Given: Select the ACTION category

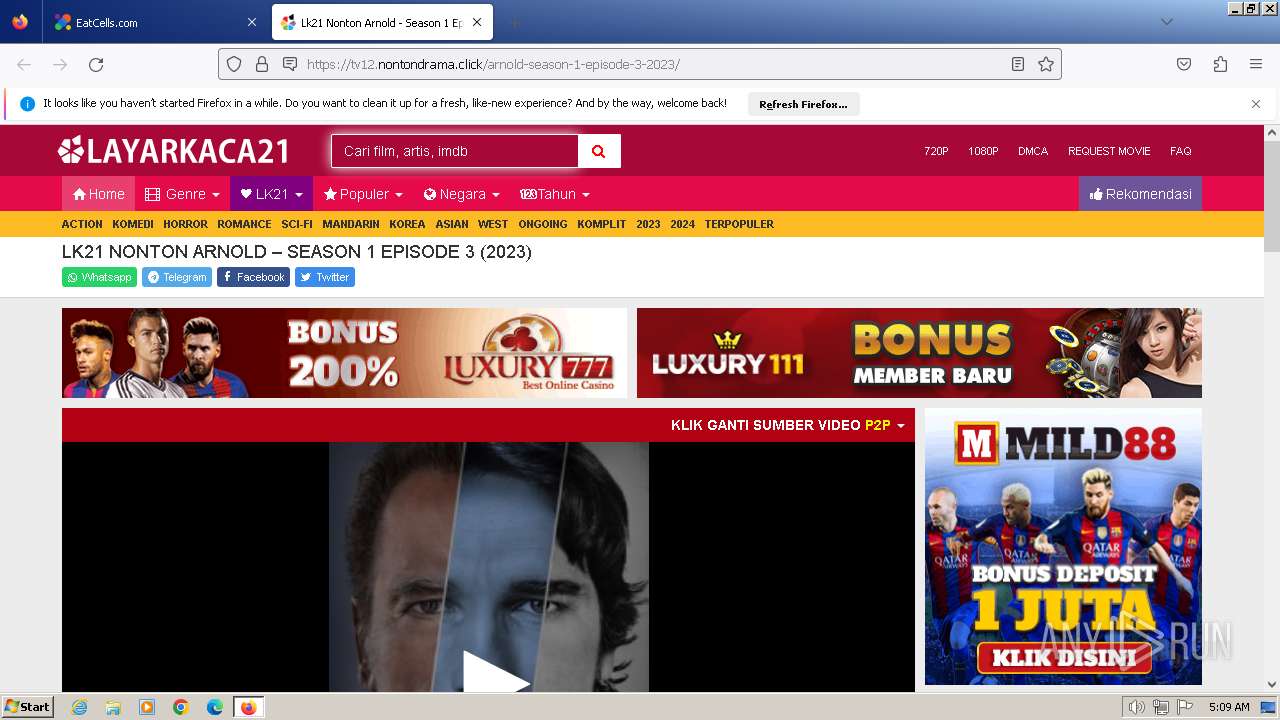Looking at the screenshot, I should click(82, 224).
